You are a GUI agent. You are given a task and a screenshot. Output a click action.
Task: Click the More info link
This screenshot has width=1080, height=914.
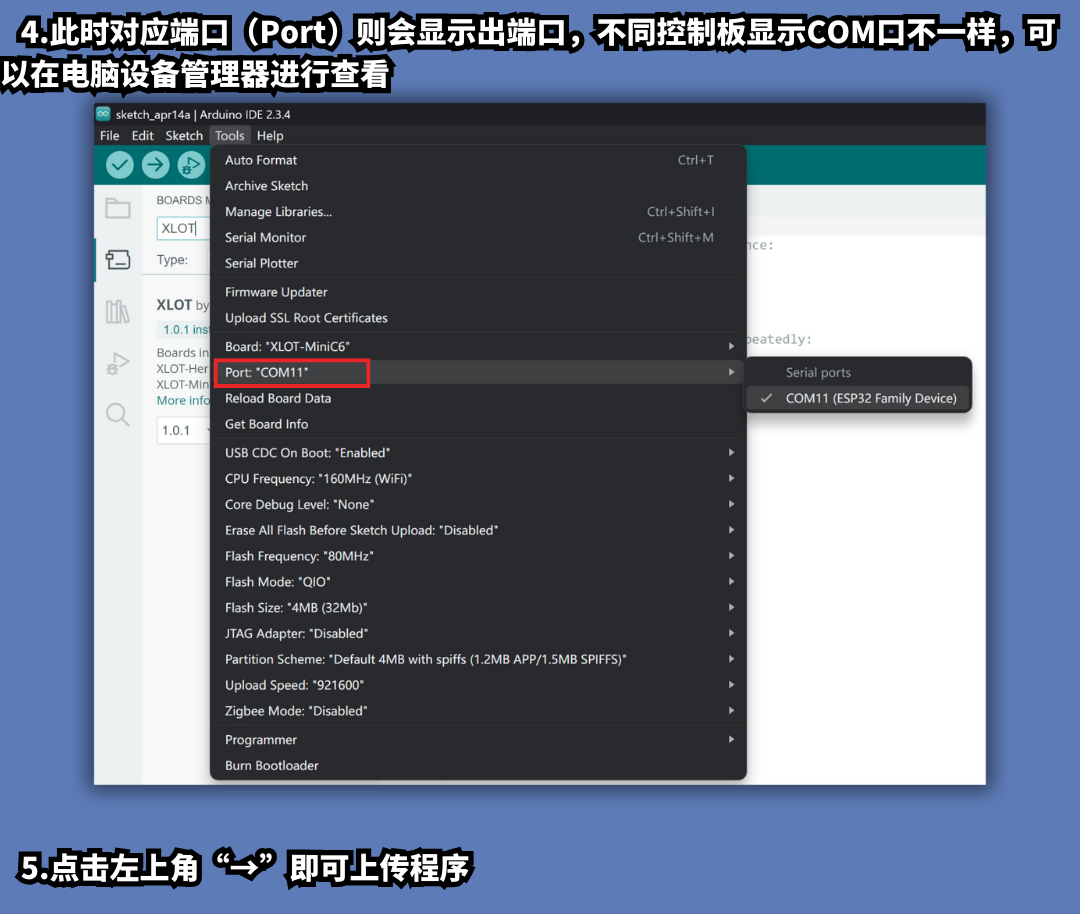(183, 401)
